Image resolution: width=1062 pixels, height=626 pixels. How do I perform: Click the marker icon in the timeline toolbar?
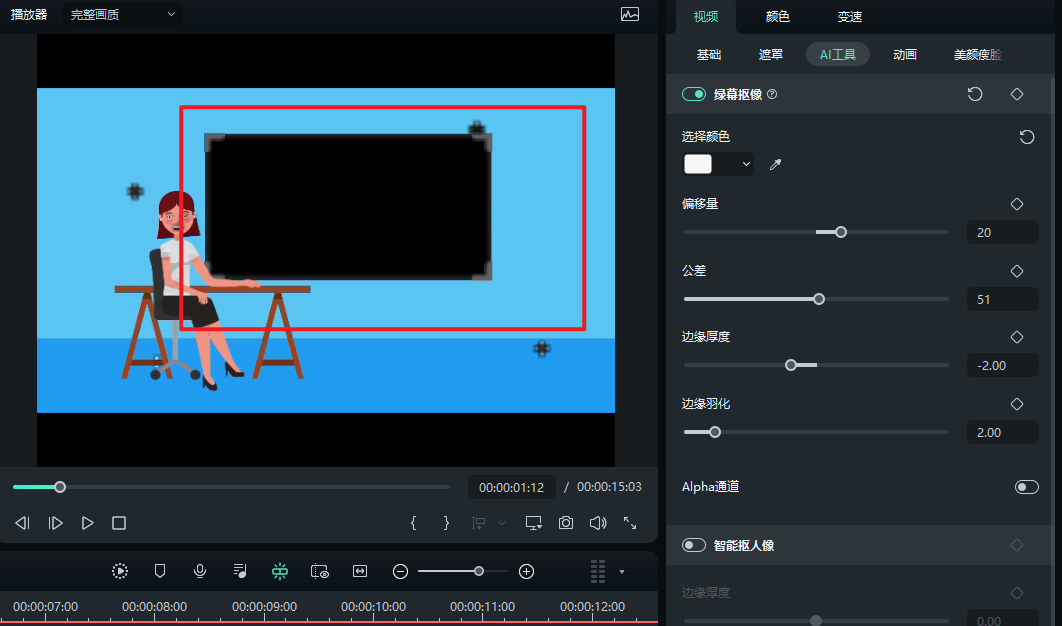click(160, 571)
